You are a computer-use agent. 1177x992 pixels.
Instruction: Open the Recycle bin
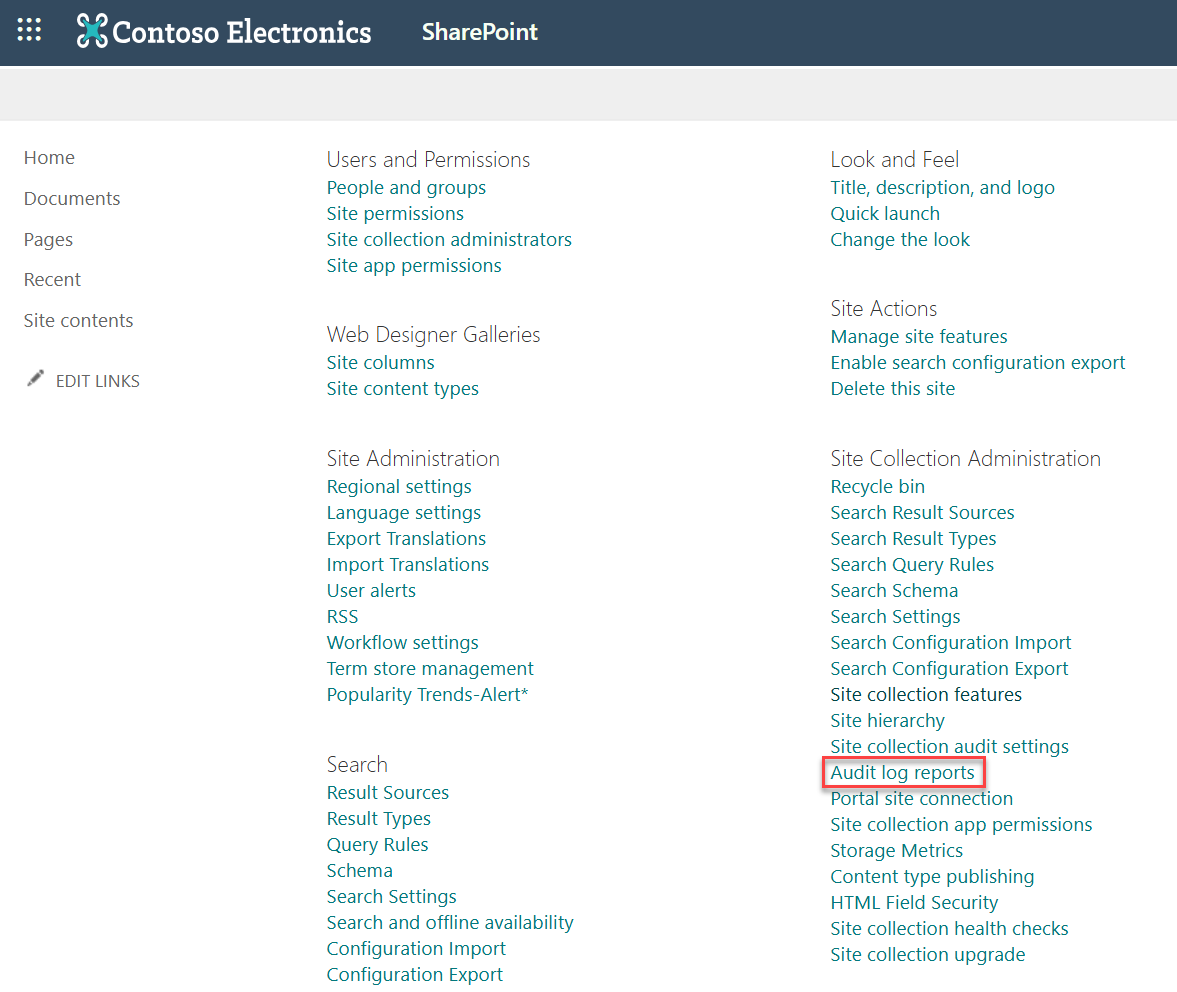(877, 486)
